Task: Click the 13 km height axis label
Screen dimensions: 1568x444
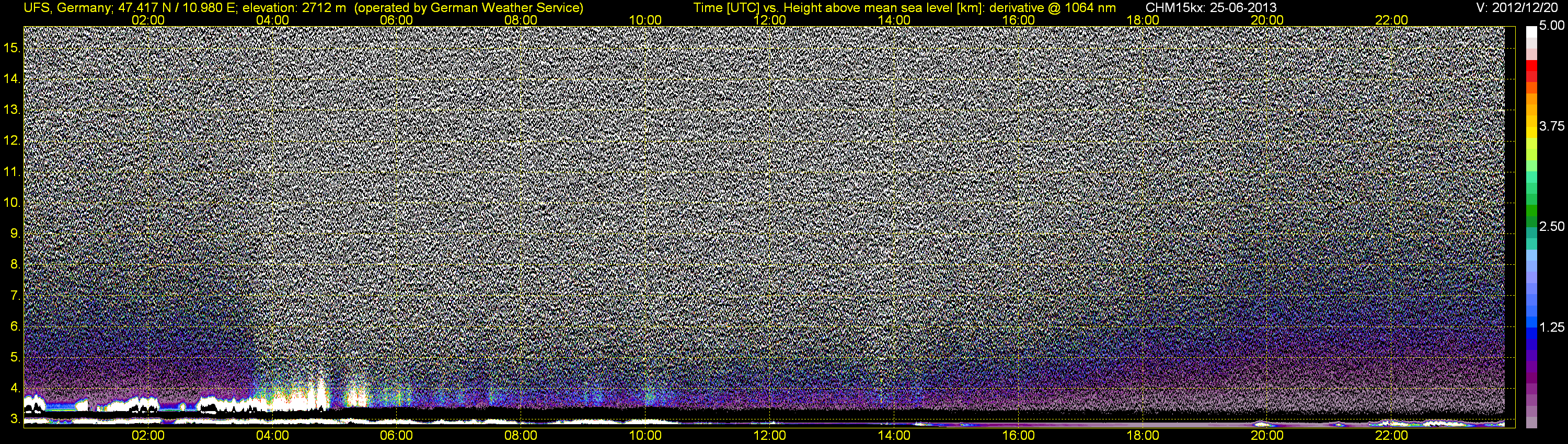Action: (x=12, y=110)
